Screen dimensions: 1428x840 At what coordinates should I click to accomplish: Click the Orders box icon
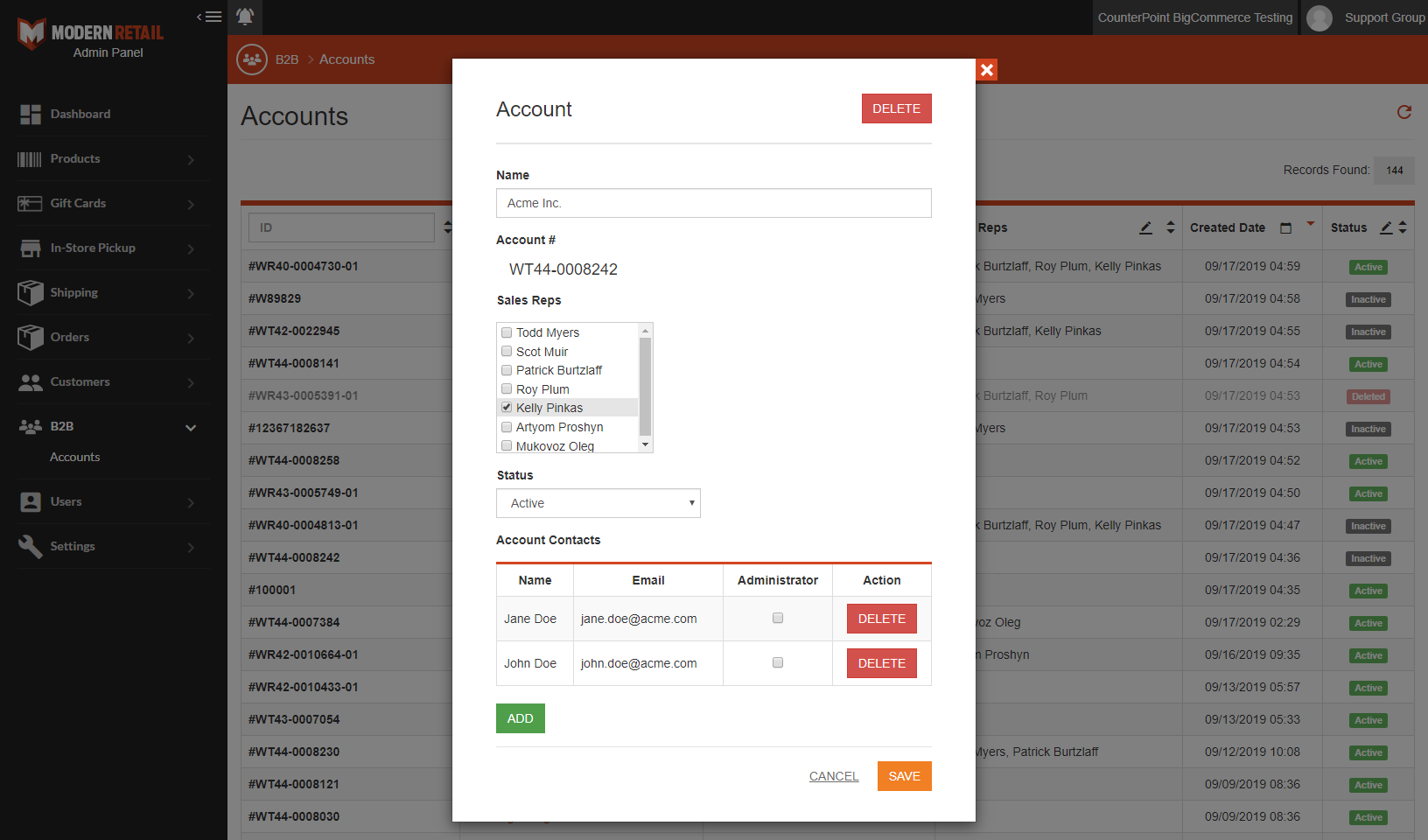[31, 337]
